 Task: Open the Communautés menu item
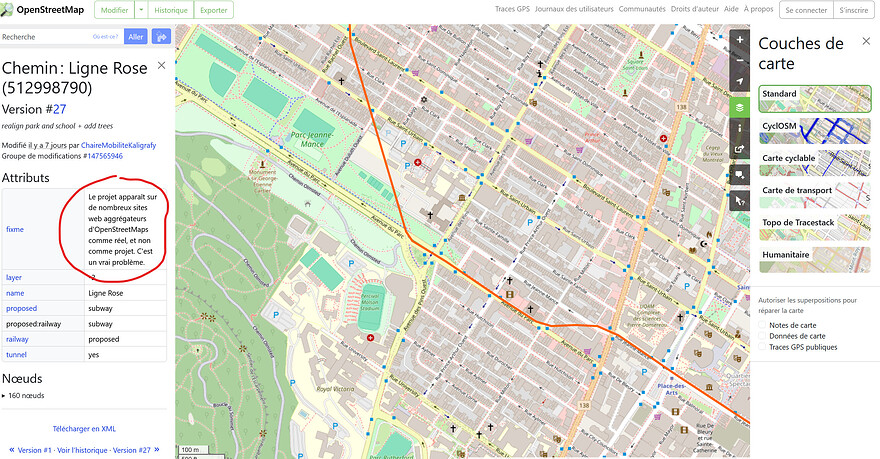pos(642,9)
